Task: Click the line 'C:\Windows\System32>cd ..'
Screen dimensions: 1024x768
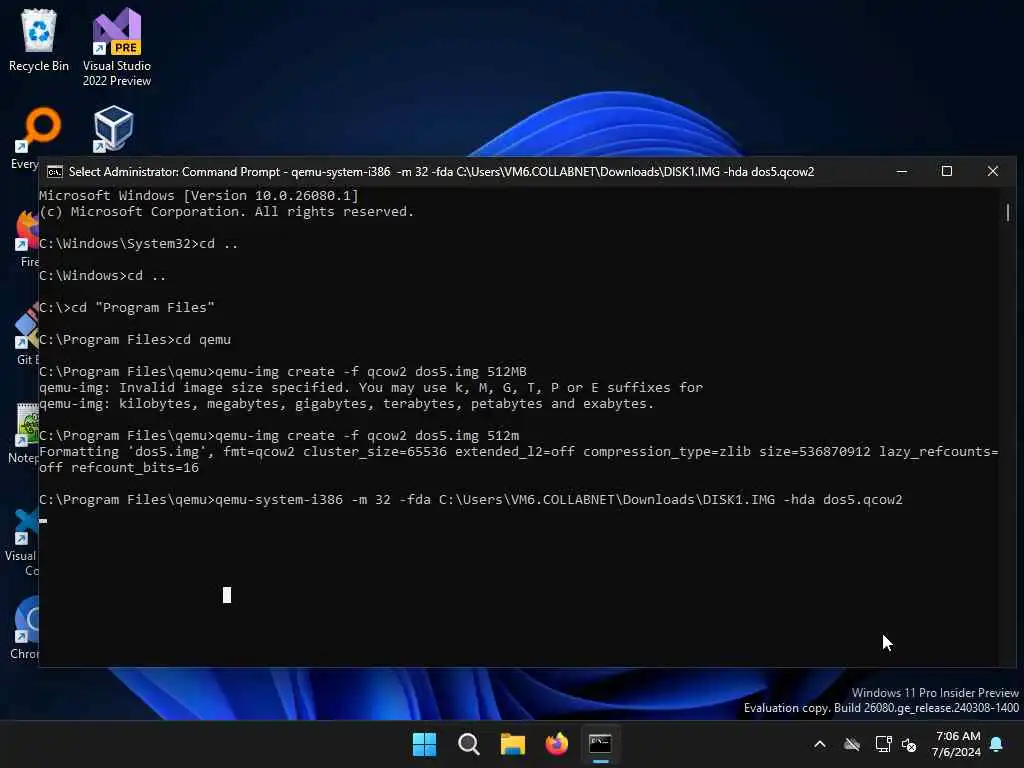Action: [x=138, y=244]
